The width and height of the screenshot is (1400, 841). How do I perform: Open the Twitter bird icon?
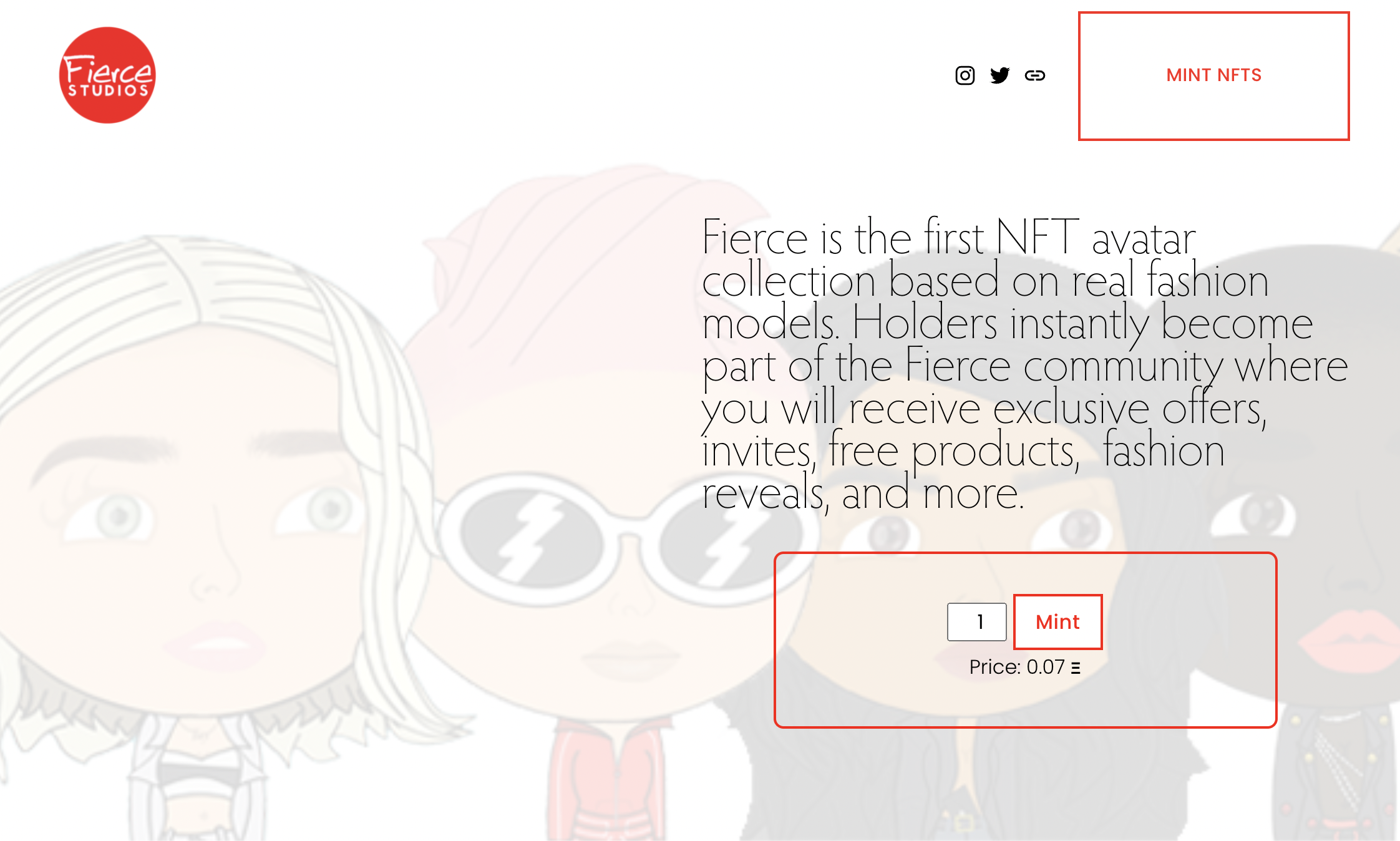click(x=999, y=75)
